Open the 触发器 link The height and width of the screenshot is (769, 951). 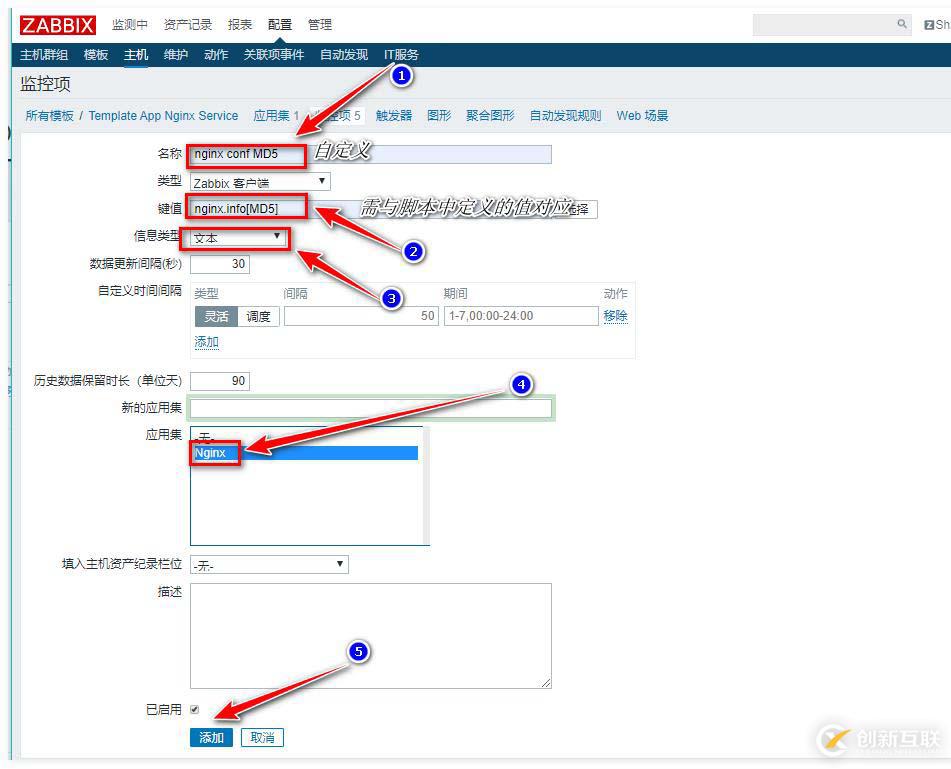[394, 116]
